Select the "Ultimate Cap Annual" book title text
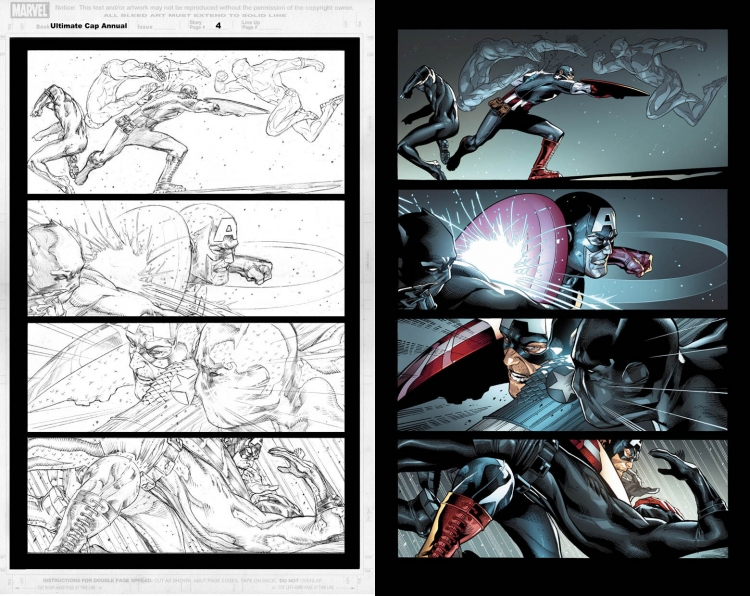750x596 pixels. pyautogui.click(x=88, y=26)
